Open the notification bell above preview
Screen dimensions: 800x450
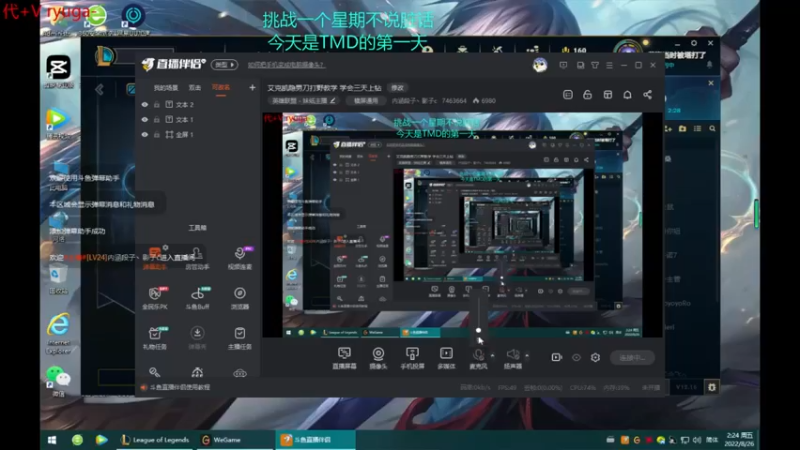628,95
